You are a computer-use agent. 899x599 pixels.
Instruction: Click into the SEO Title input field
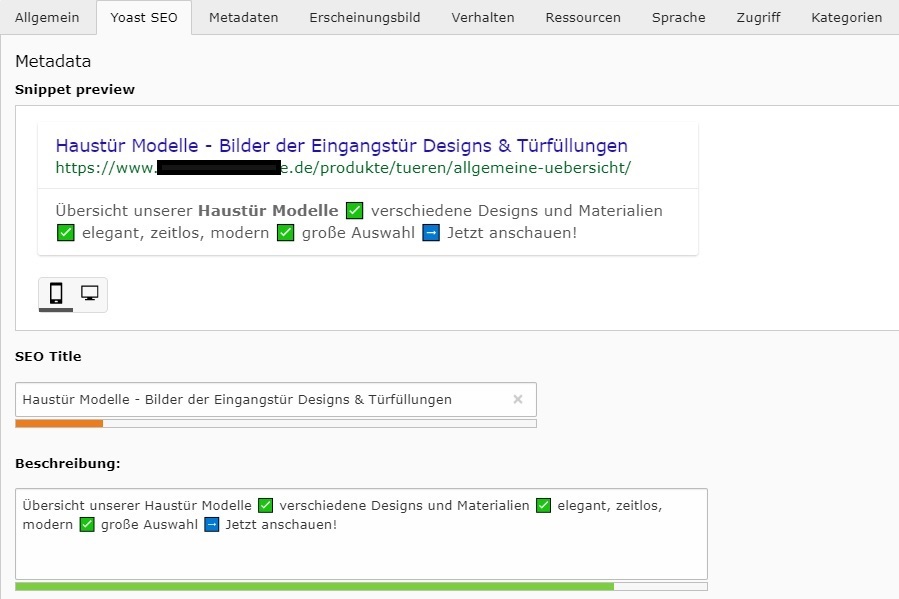260,399
